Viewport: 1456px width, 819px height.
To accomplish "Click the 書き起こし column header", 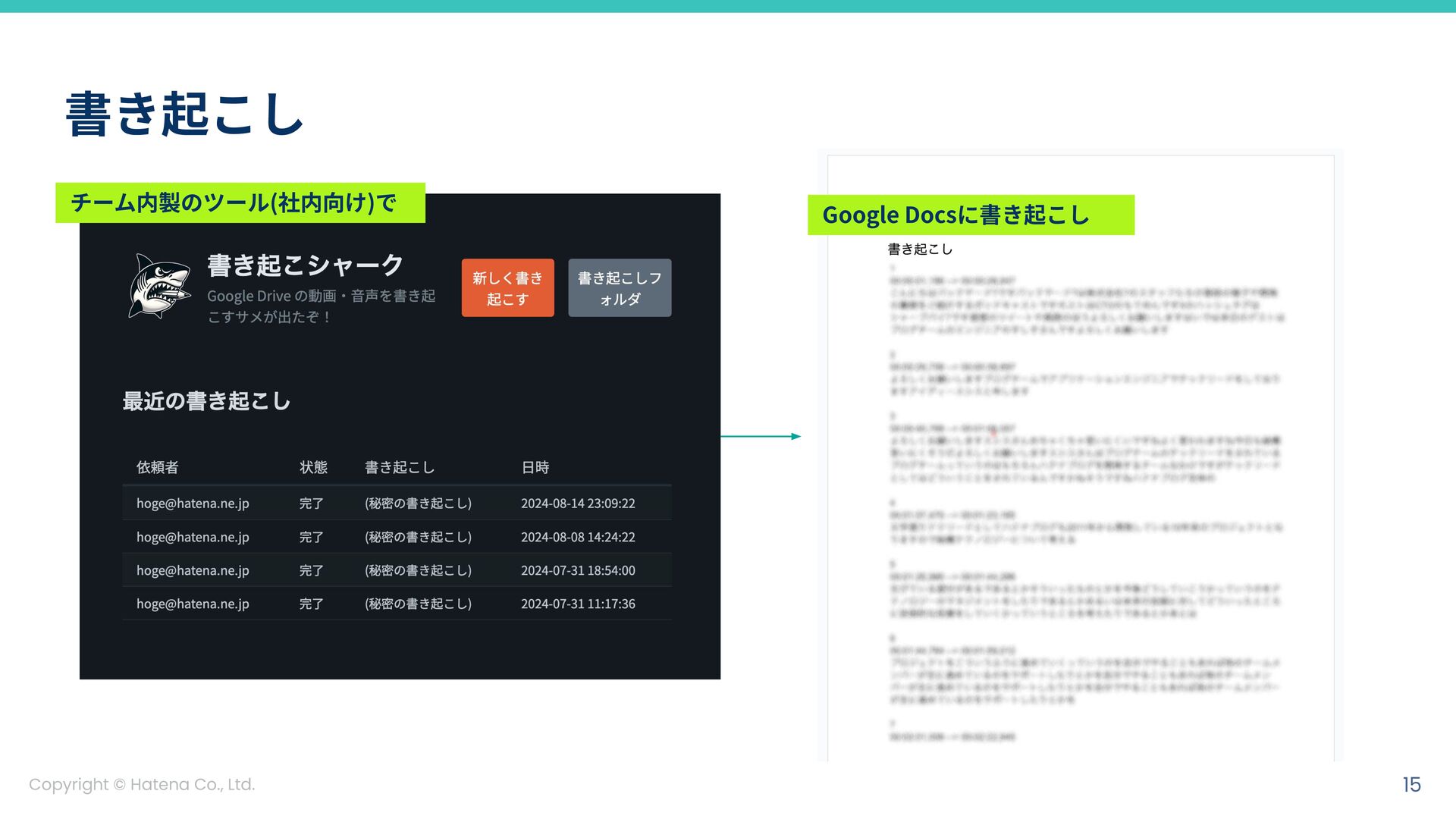I will pos(399,467).
